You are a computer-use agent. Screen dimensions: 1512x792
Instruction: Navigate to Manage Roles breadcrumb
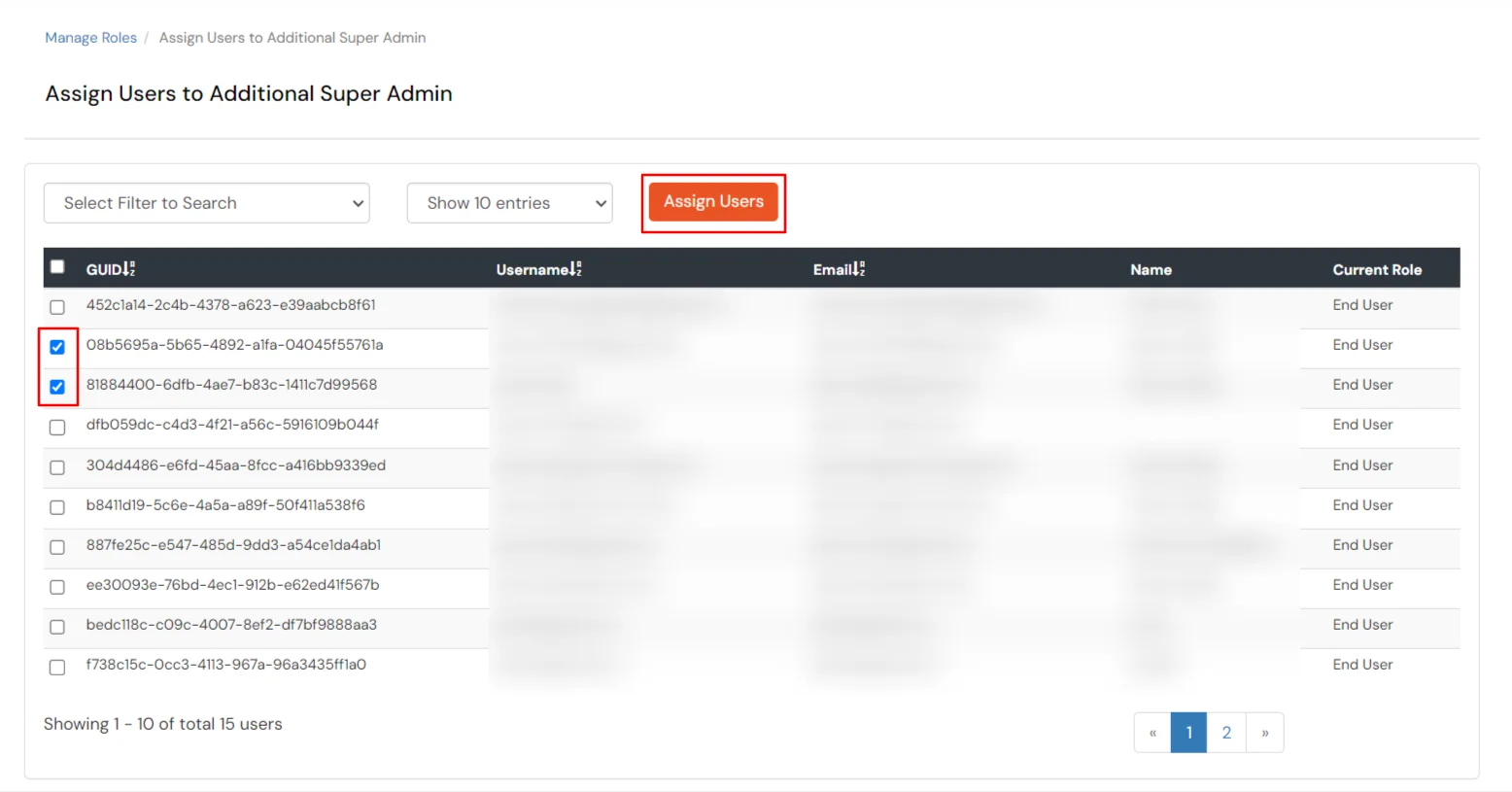point(90,37)
